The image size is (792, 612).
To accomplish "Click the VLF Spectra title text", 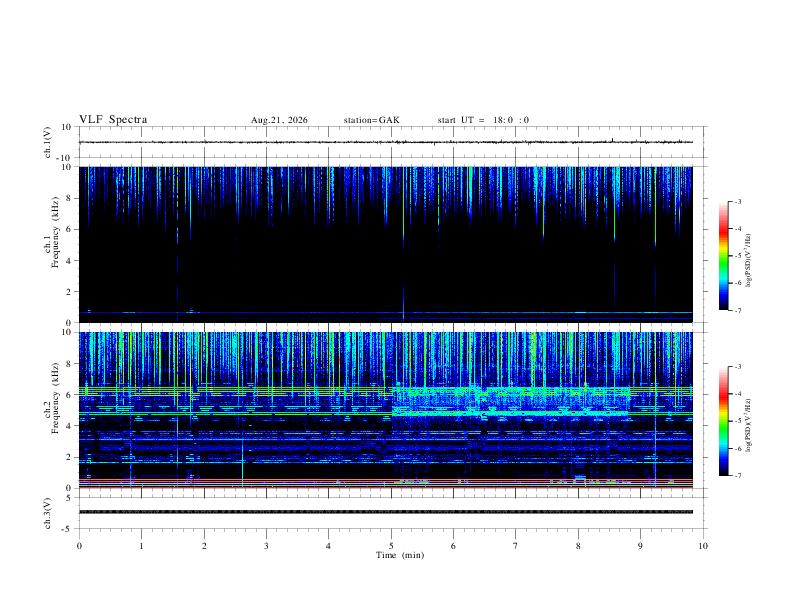I will coord(113,120).
